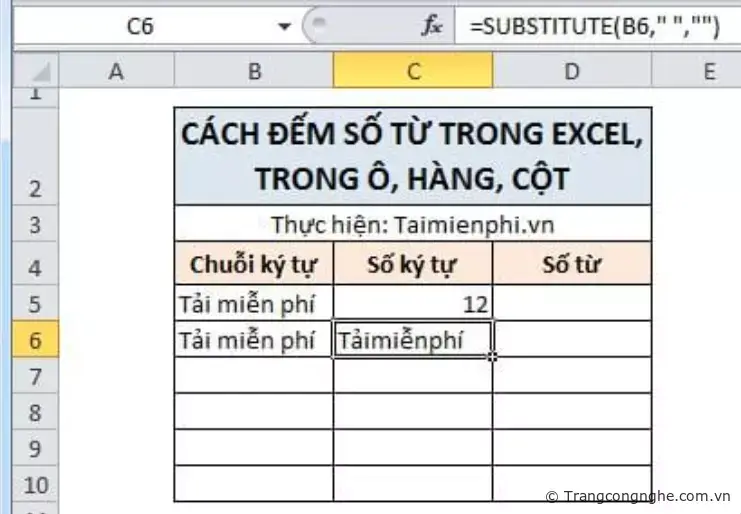This screenshot has width=741, height=514.
Task: Select column E header
Action: tap(708, 70)
